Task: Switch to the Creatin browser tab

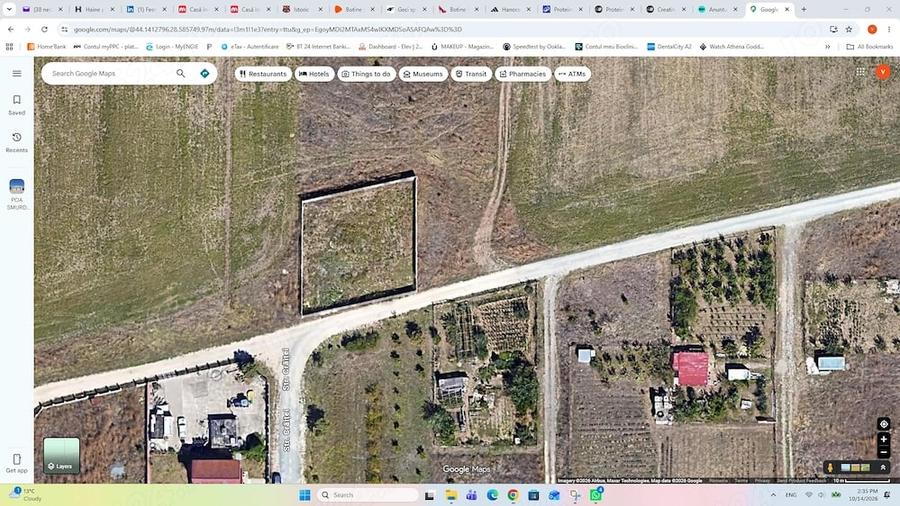Action: click(666, 9)
